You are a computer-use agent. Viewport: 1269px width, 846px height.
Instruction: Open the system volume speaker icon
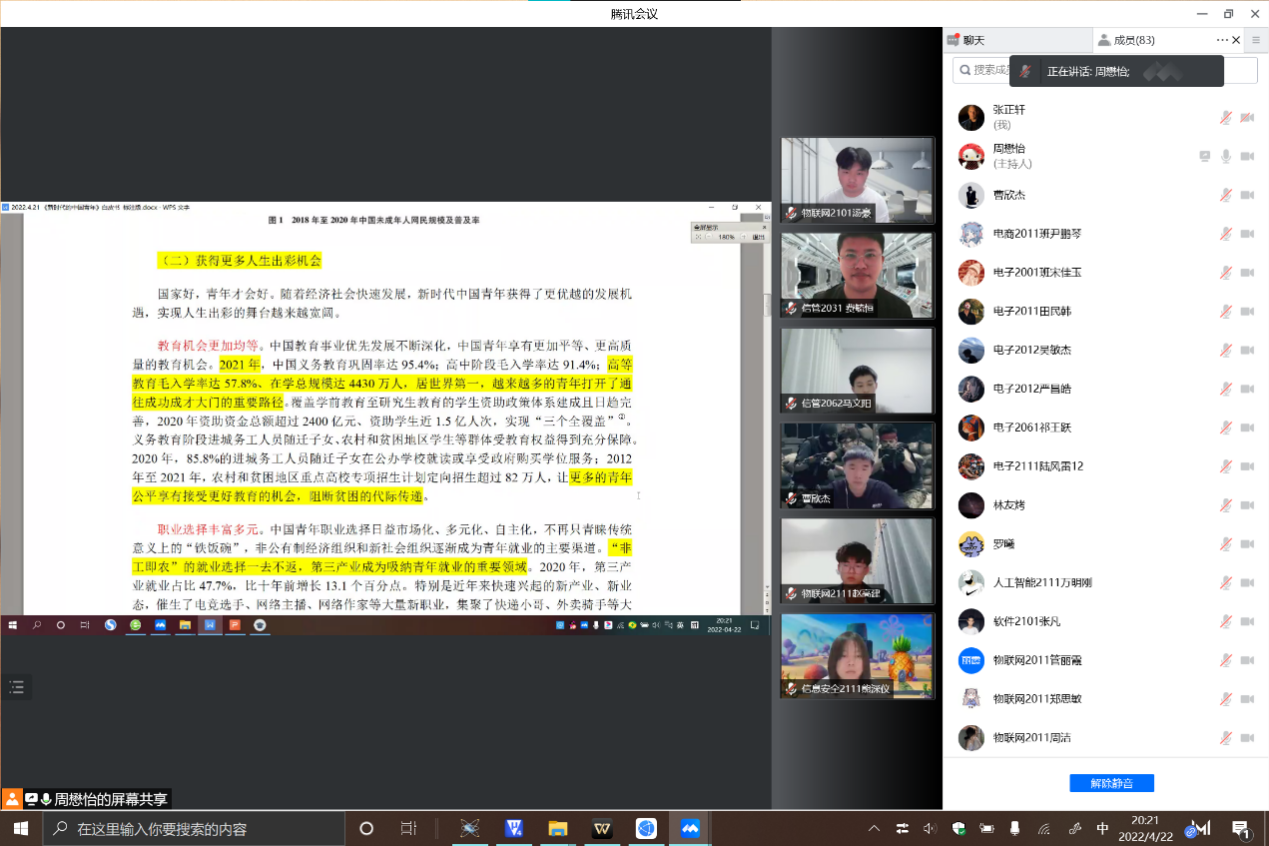[x=929, y=828]
